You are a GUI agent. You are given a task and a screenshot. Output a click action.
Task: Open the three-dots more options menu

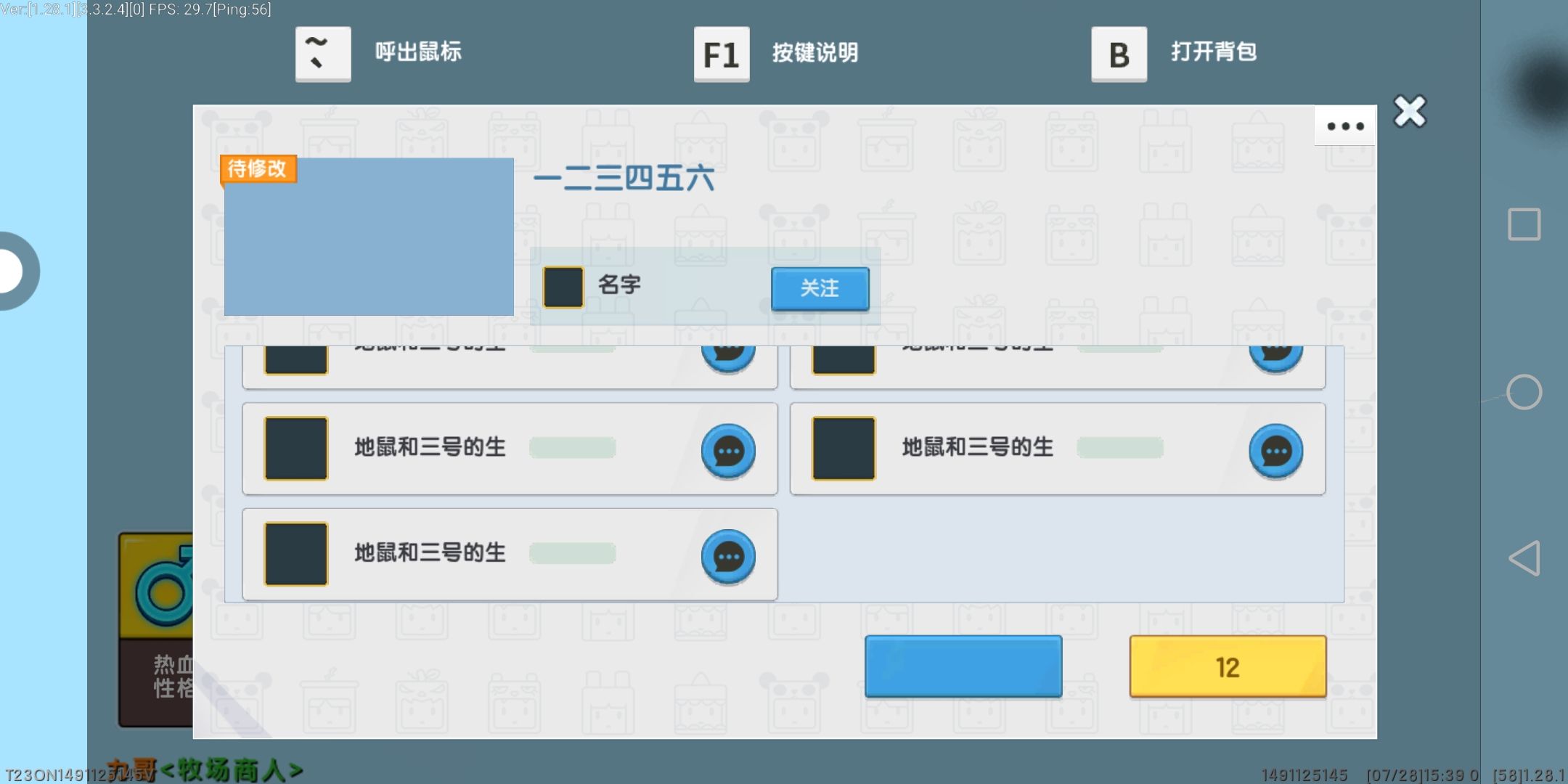coord(1344,126)
